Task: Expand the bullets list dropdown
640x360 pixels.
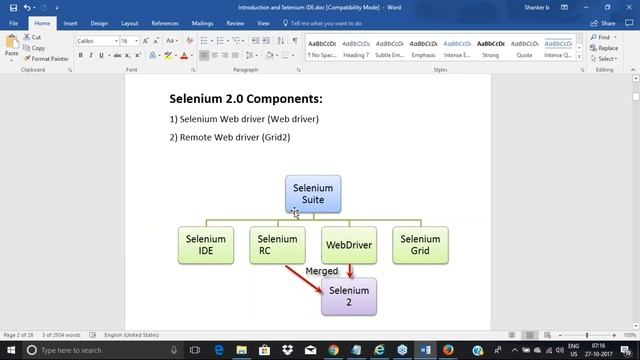Action: (212, 41)
